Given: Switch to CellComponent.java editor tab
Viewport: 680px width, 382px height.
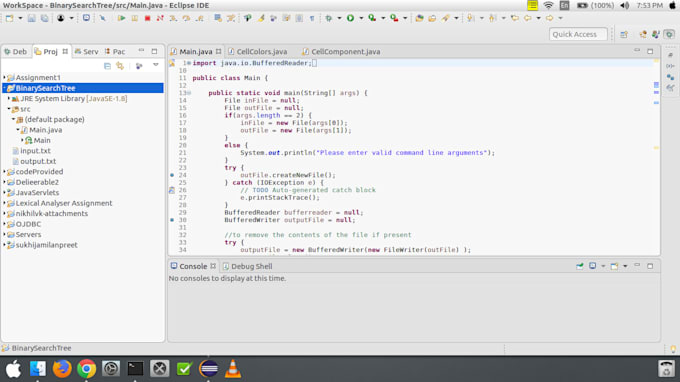Looking at the screenshot, I should [342, 52].
